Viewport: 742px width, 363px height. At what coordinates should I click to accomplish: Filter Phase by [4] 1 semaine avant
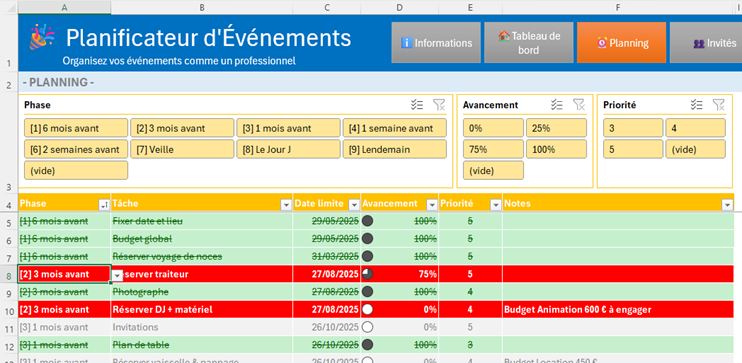(395, 128)
